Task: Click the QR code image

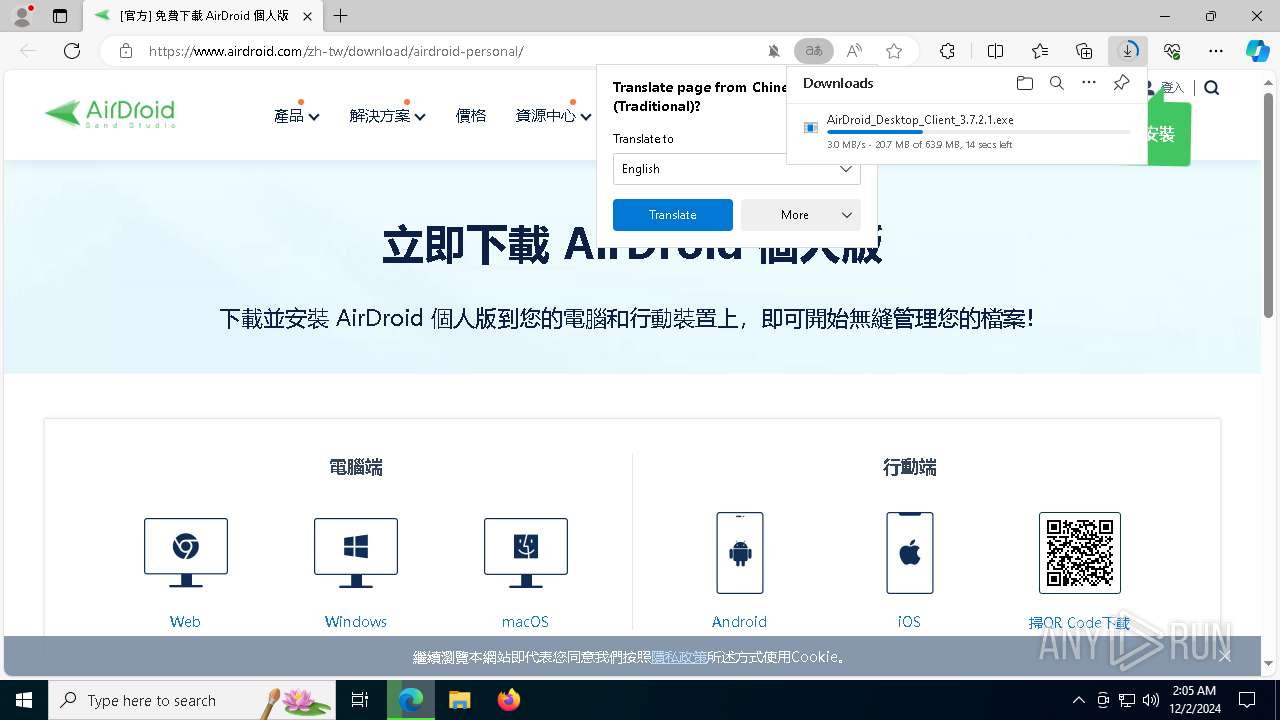Action: coord(1080,553)
